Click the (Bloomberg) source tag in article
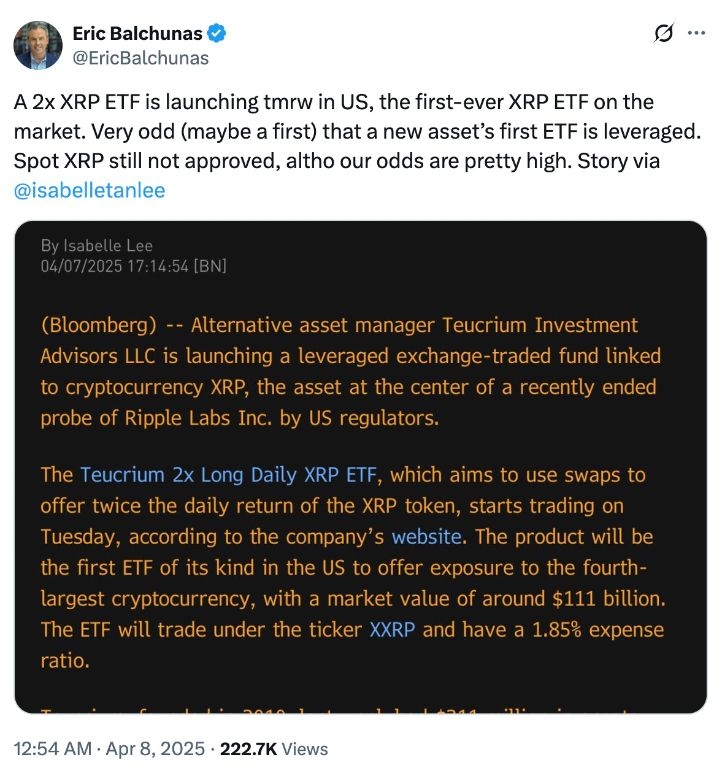Viewport: 721px width, 768px height. (x=96, y=326)
